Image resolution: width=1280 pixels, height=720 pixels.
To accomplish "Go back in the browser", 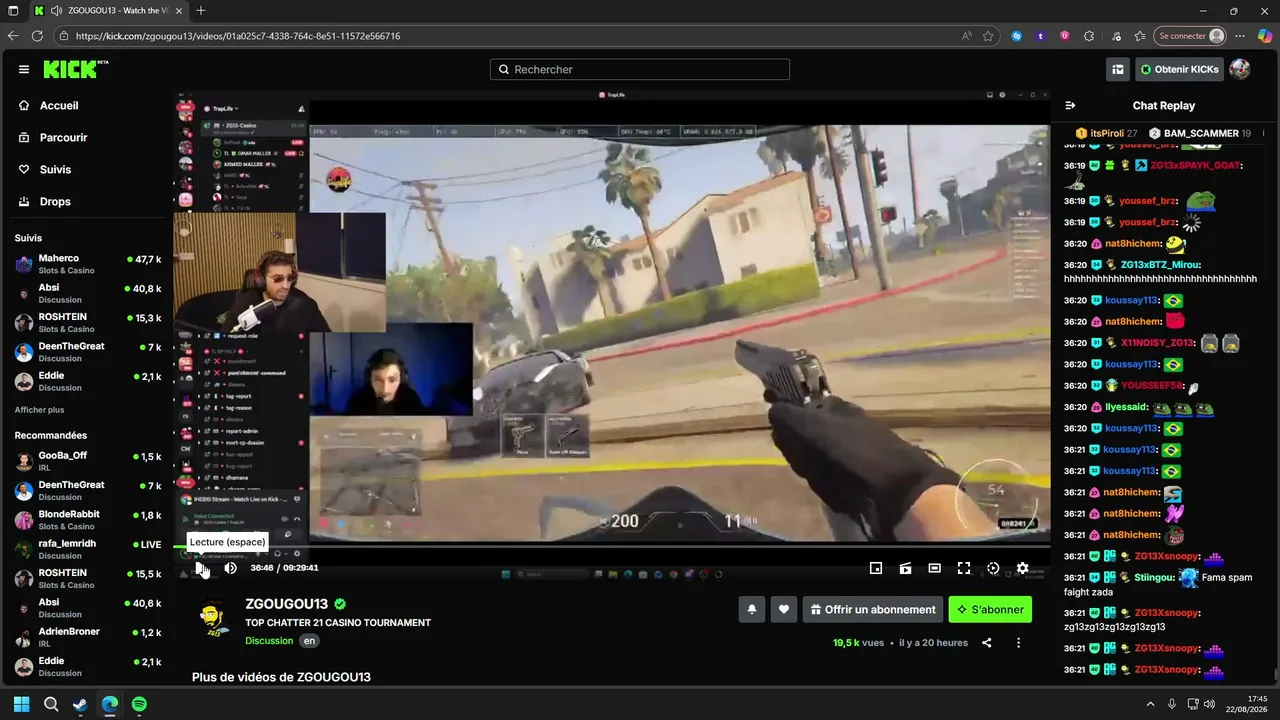I will pos(13,36).
